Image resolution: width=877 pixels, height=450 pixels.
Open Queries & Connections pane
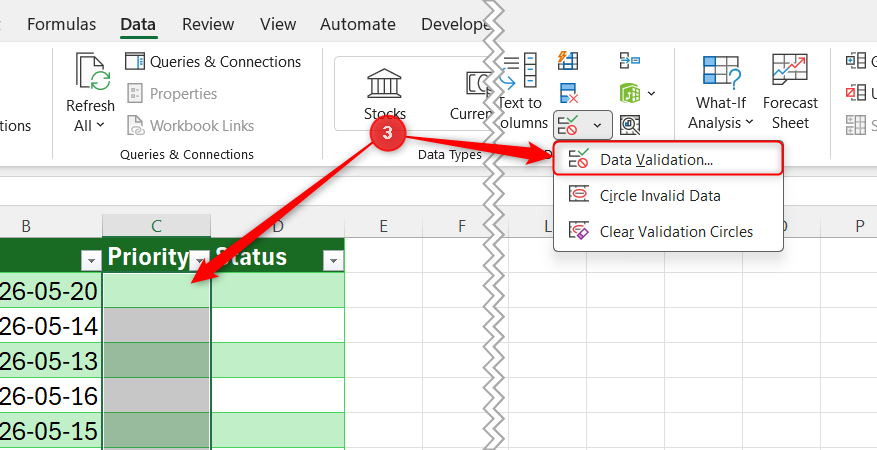[213, 61]
